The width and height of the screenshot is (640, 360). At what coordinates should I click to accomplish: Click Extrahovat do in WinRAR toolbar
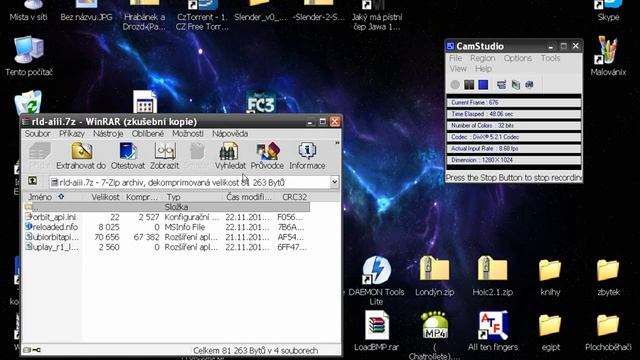(x=81, y=156)
